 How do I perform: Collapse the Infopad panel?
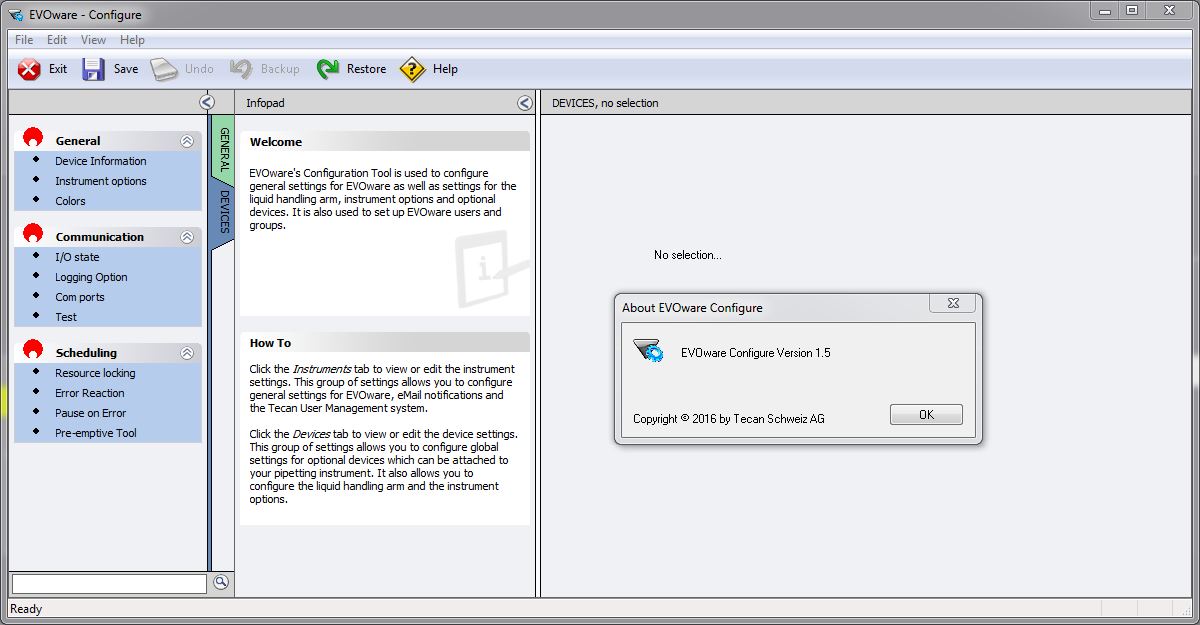click(525, 102)
